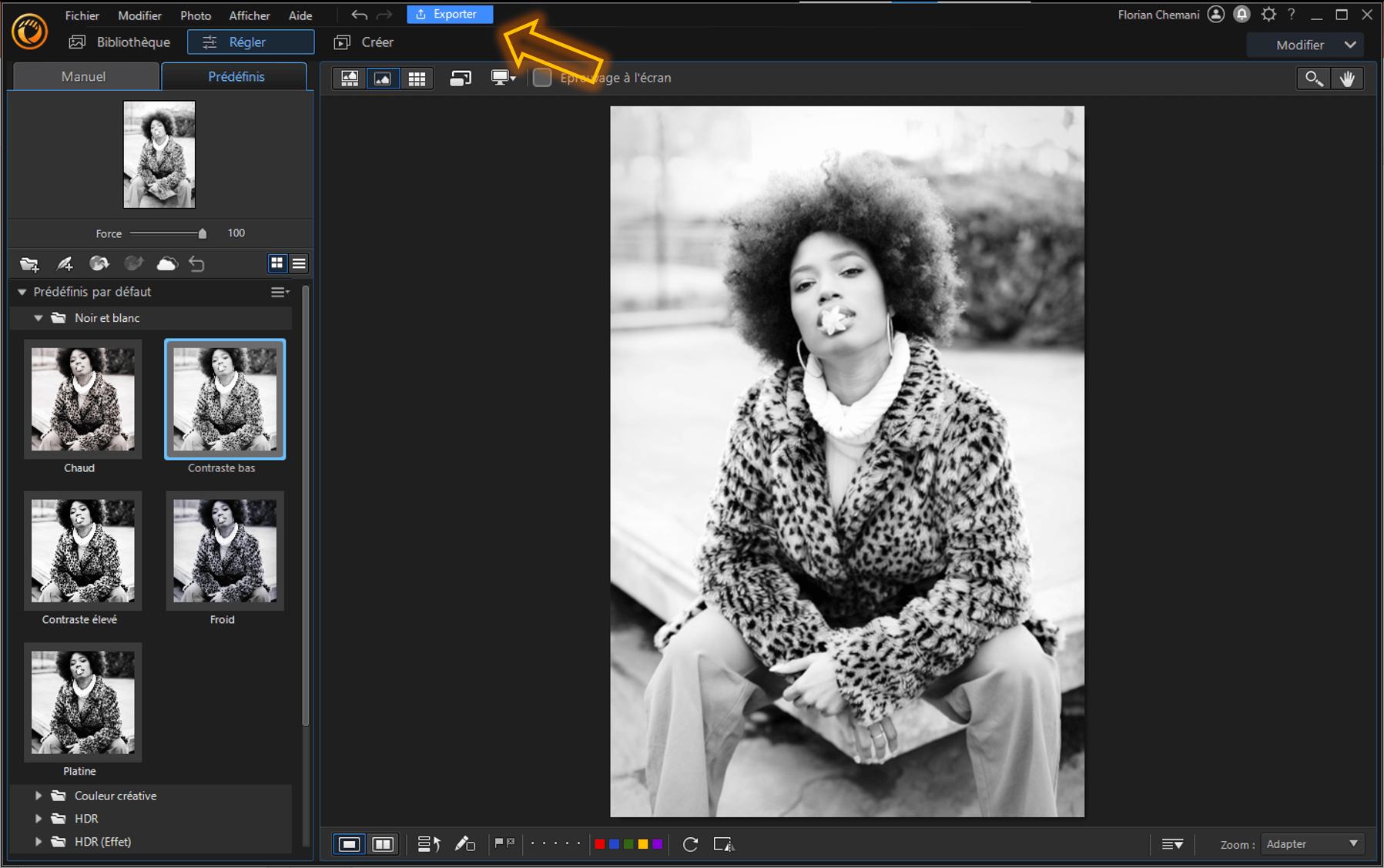Apply purple color label

[x=658, y=844]
